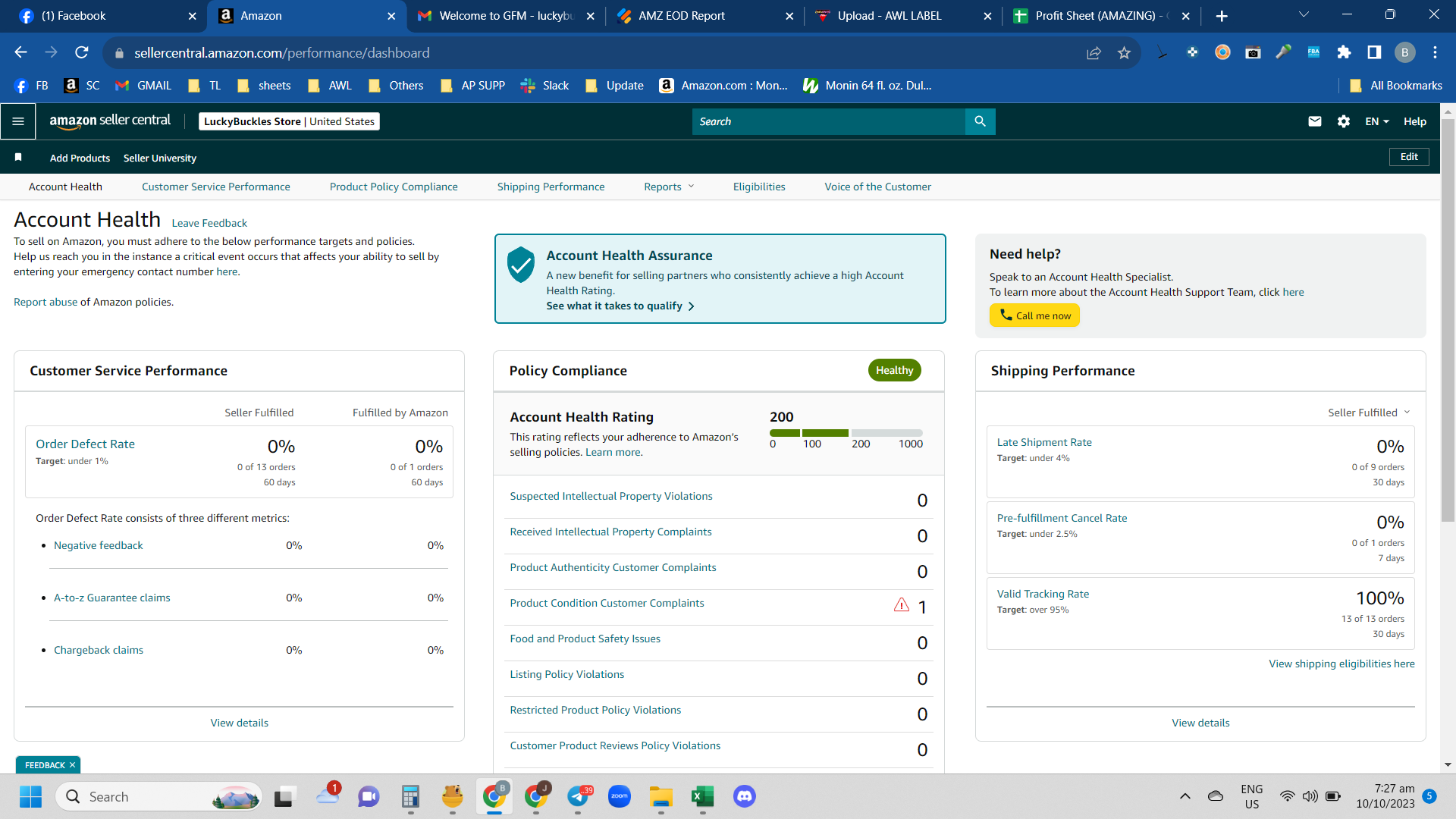Open the LuckyBuckles Store account switcher
The height and width of the screenshot is (819, 1456).
(x=289, y=121)
